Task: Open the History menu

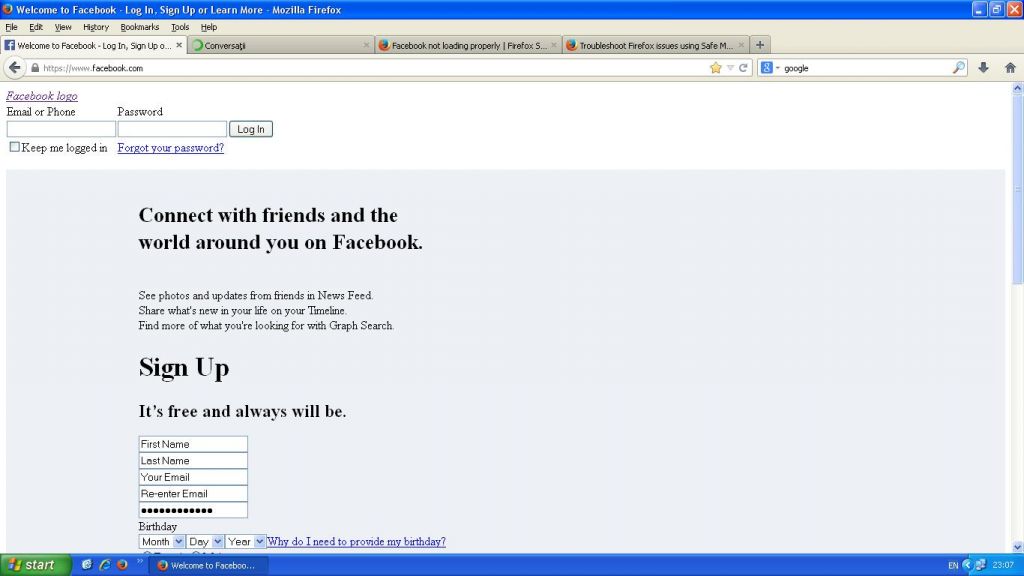Action: 96,27
